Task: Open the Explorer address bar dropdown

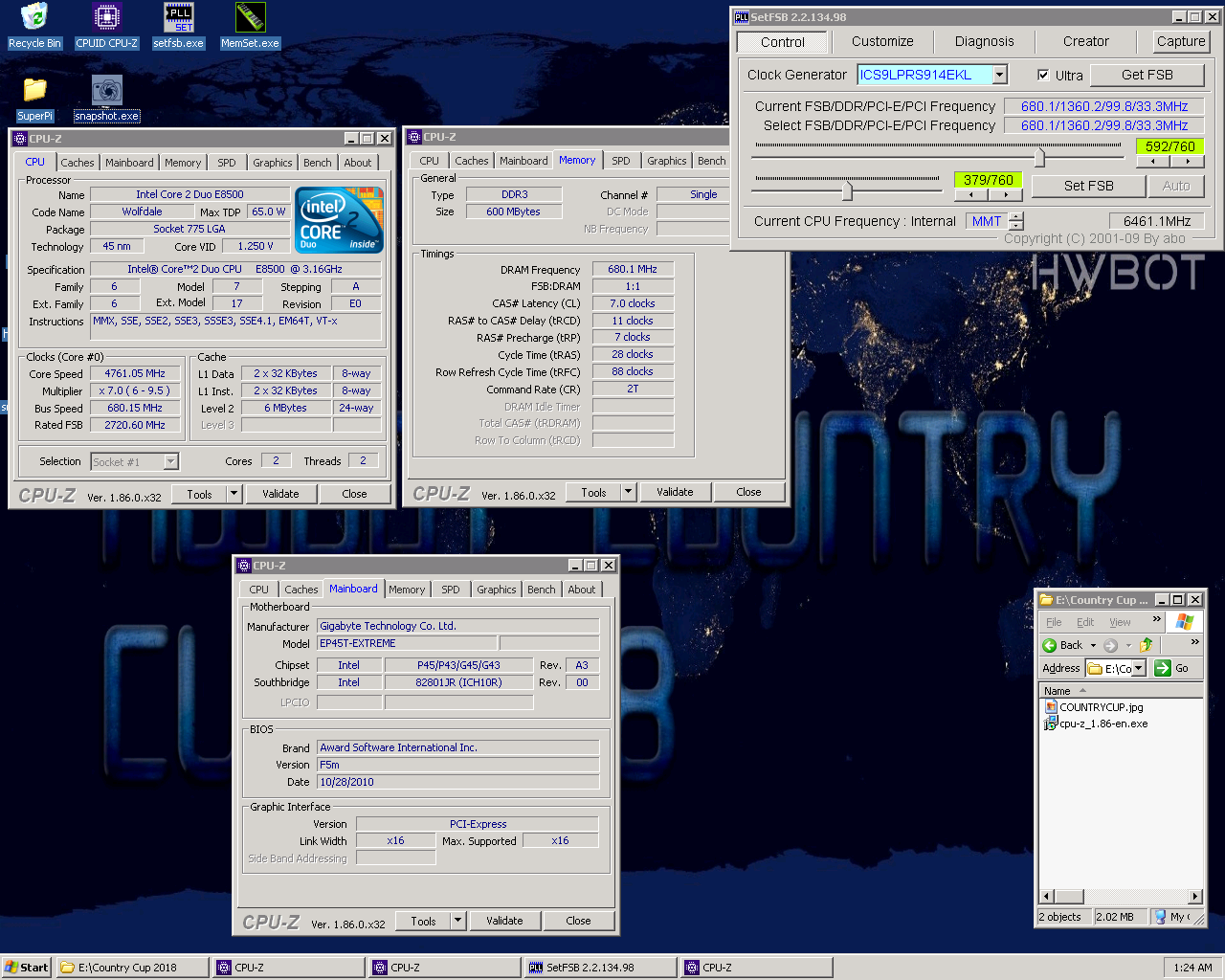Action: [1138, 668]
